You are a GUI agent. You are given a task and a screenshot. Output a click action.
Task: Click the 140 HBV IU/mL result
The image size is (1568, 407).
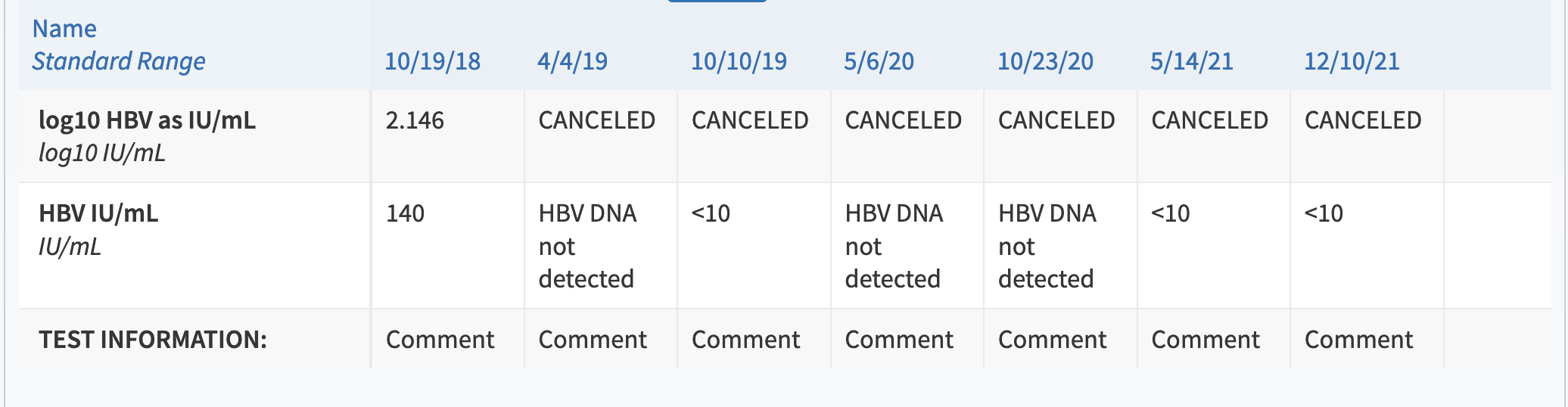405,213
